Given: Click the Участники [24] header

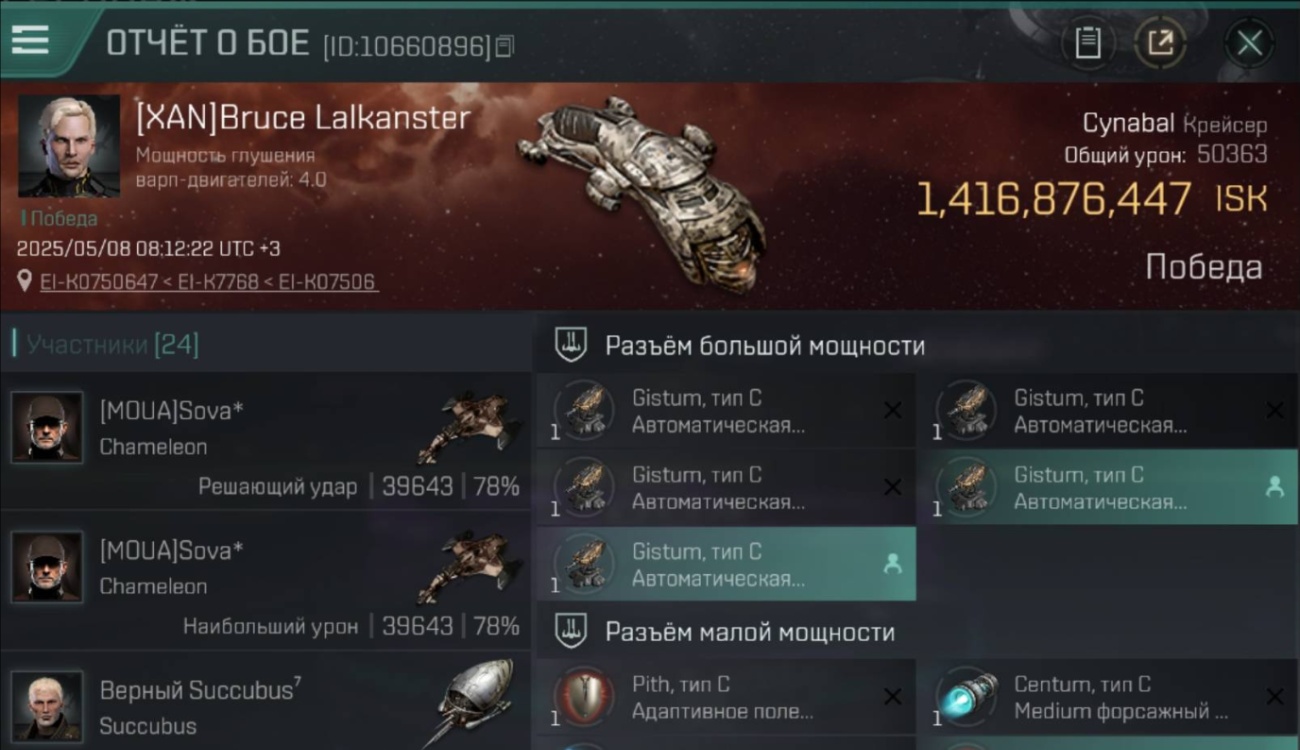Looking at the screenshot, I should tap(112, 345).
